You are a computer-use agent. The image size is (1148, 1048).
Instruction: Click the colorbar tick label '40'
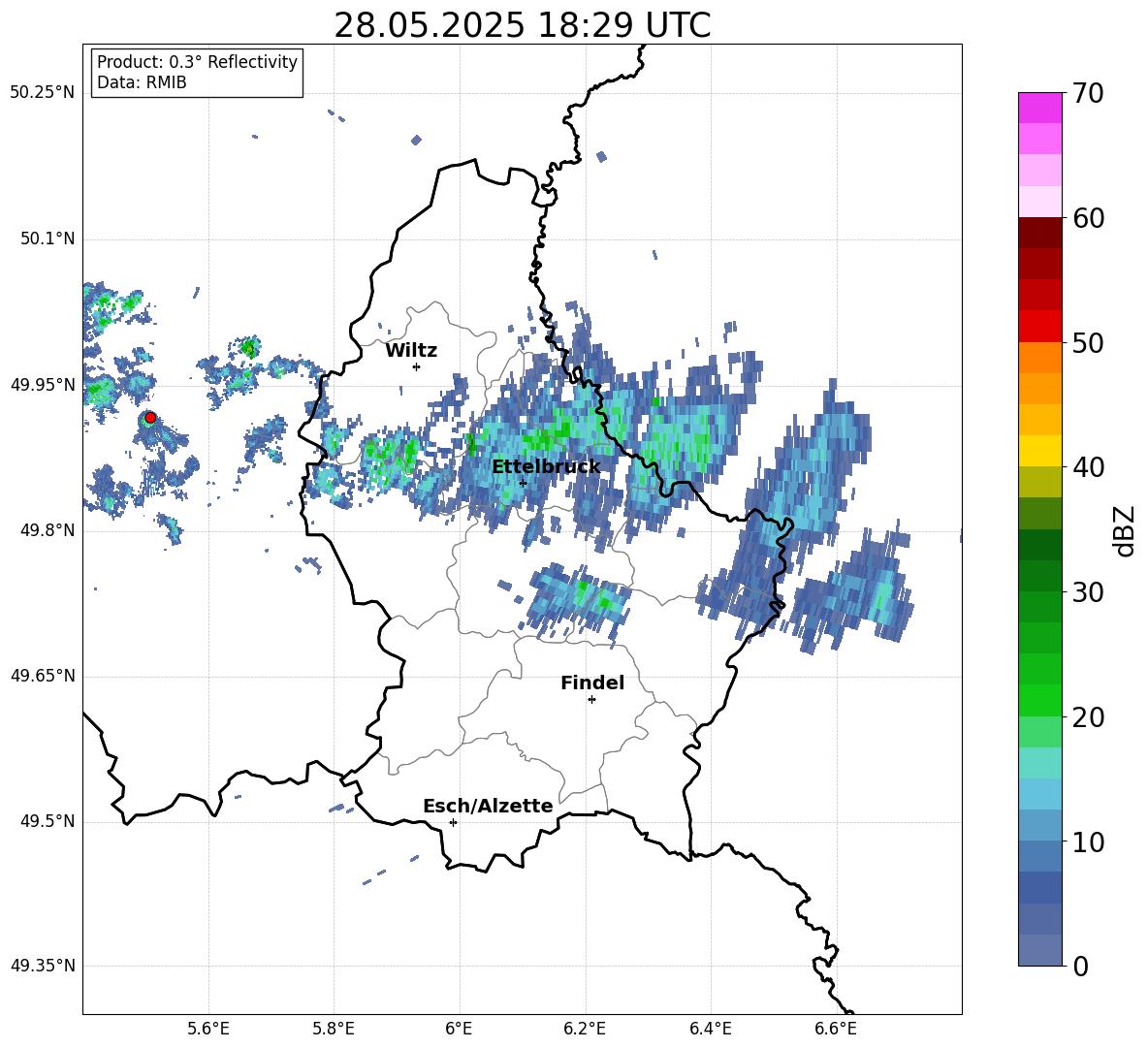1088,467
